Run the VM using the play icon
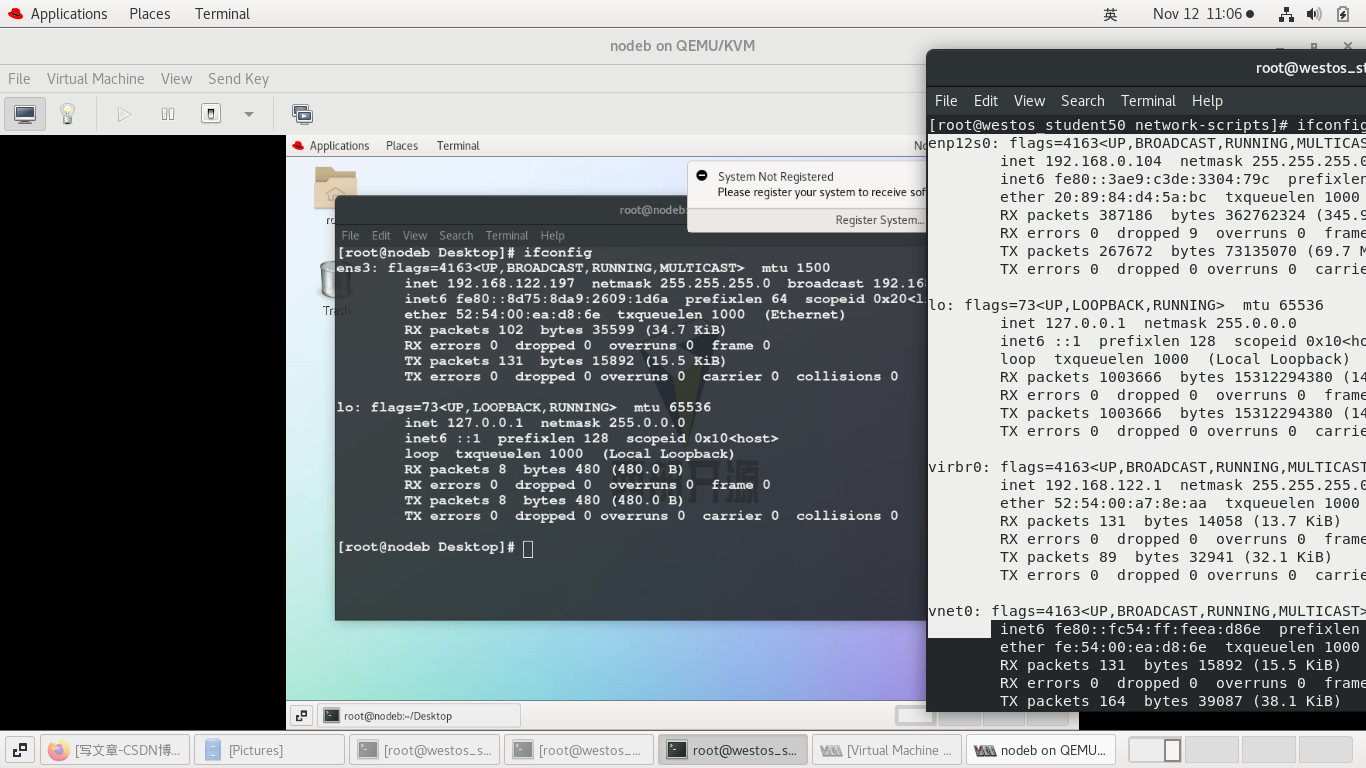Screen dimensions: 1366x768 (x=123, y=113)
